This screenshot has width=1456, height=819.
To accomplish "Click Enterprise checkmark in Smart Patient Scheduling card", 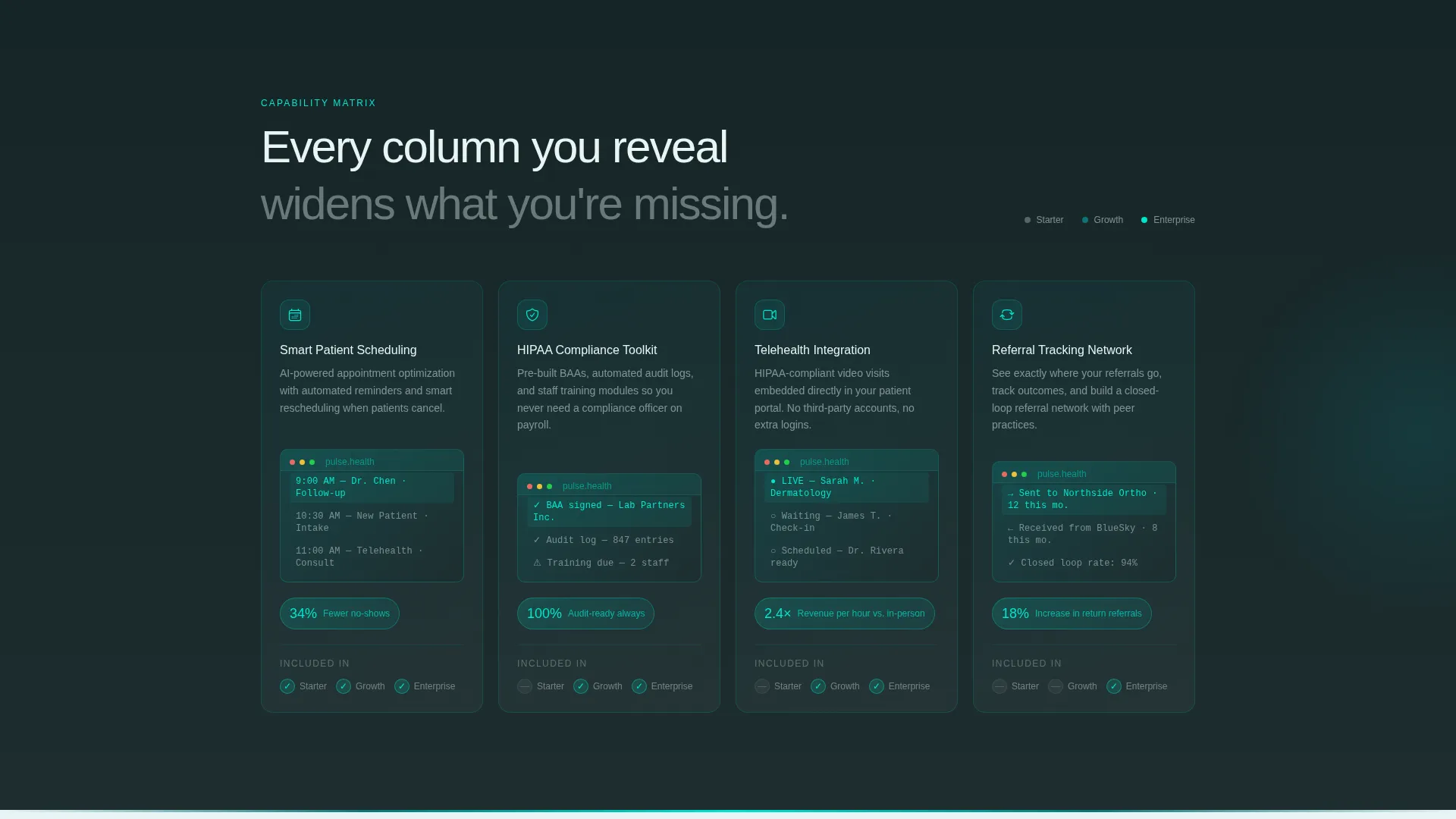I will [402, 686].
